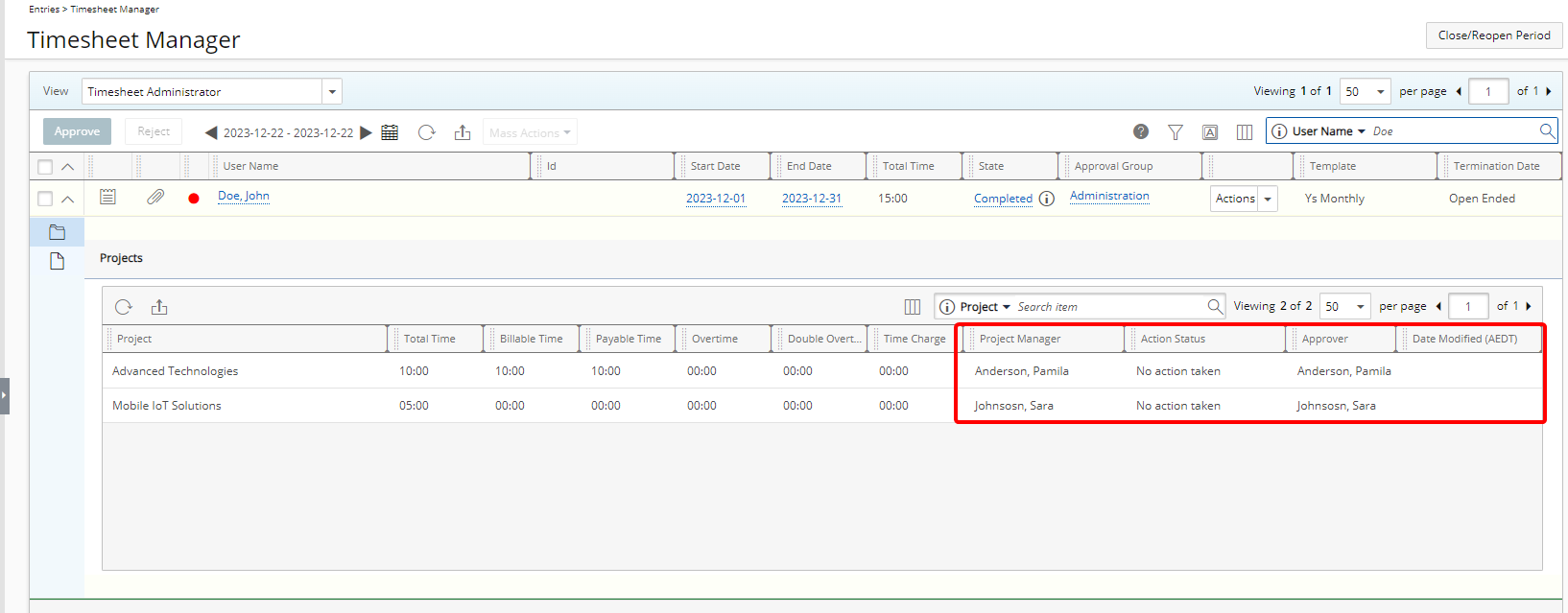Image resolution: width=1568 pixels, height=613 pixels.
Task: Open the help question mark icon
Action: (1140, 131)
